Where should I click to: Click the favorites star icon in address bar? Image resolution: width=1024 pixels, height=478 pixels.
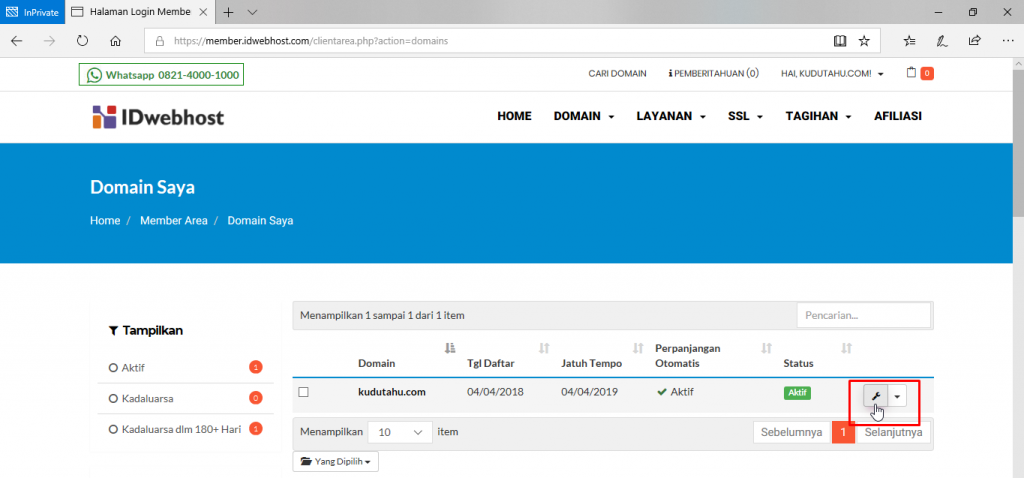pos(864,41)
